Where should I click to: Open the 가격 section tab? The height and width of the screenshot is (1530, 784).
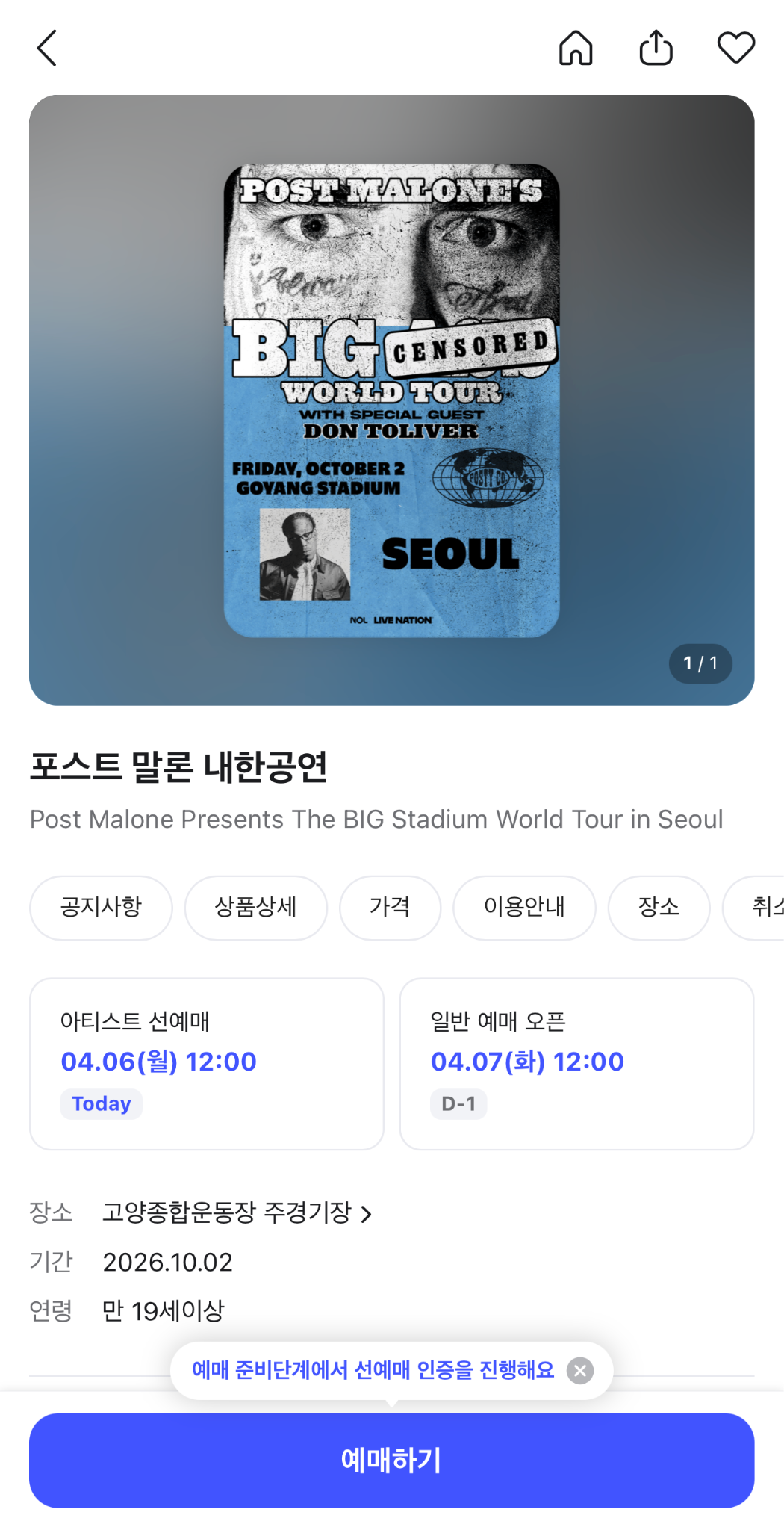(x=390, y=908)
